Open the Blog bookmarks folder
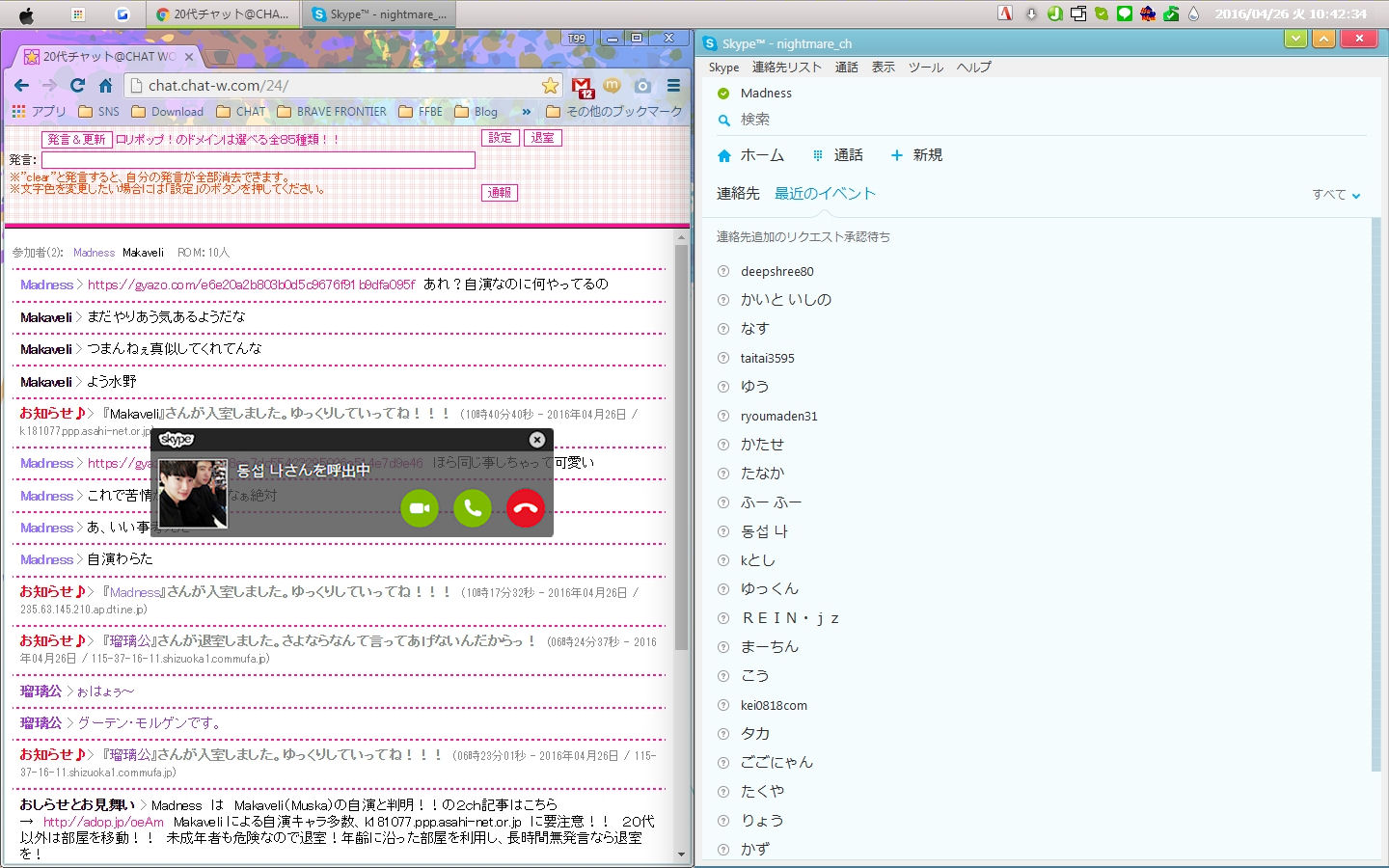 (x=477, y=112)
